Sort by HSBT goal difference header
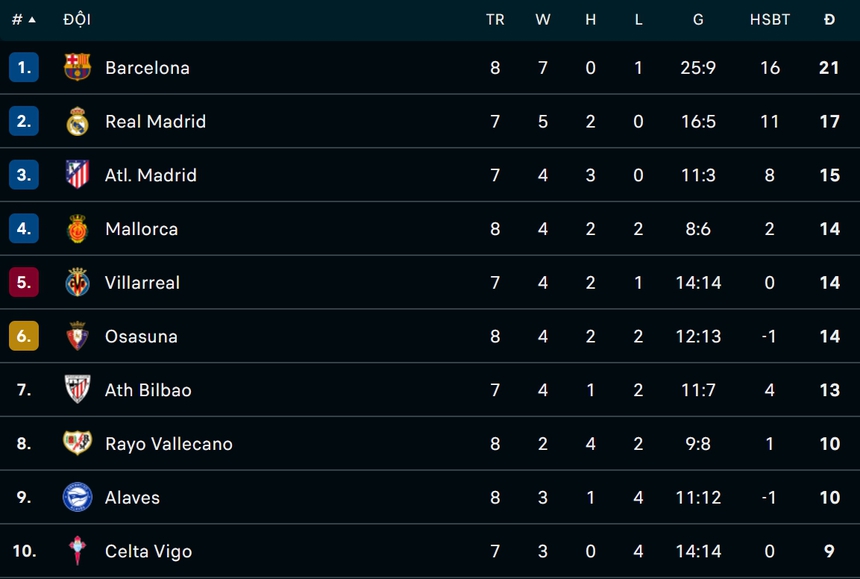This screenshot has width=860, height=579. click(770, 20)
